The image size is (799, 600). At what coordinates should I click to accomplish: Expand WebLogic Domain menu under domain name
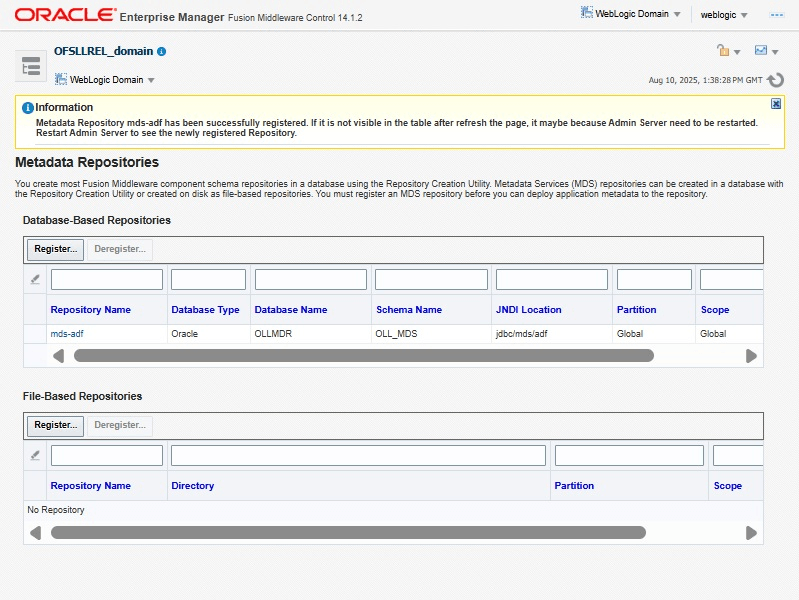104,80
